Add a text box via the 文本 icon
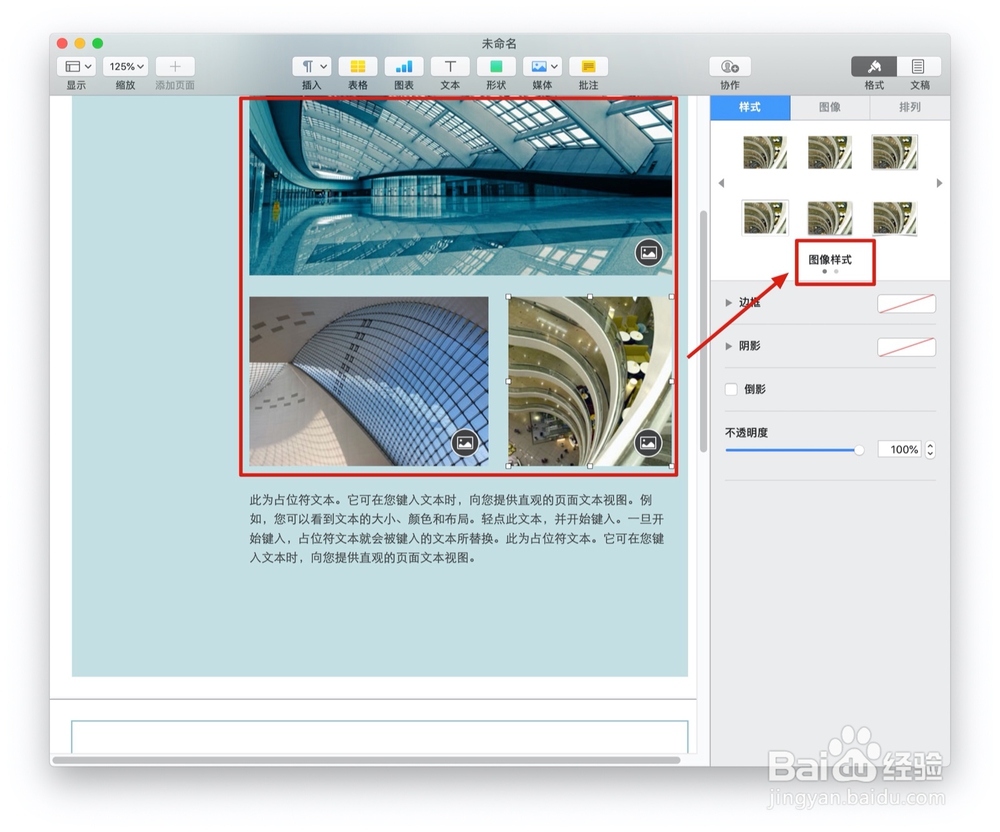Image resolution: width=1000 pixels, height=832 pixels. pyautogui.click(x=449, y=68)
